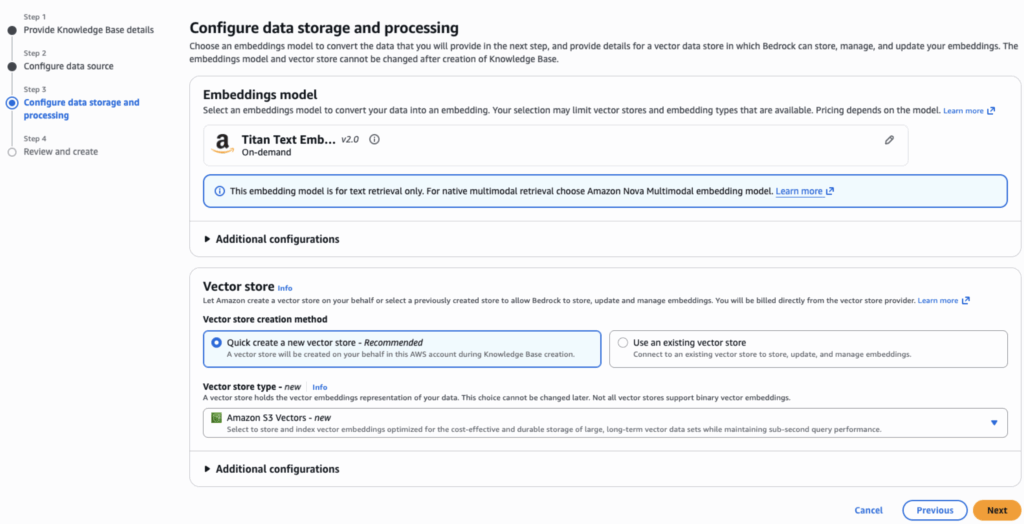Image resolution: width=1024 pixels, height=524 pixels.
Task: Go to Provide Knowledge Base details step
Action: tap(89, 30)
